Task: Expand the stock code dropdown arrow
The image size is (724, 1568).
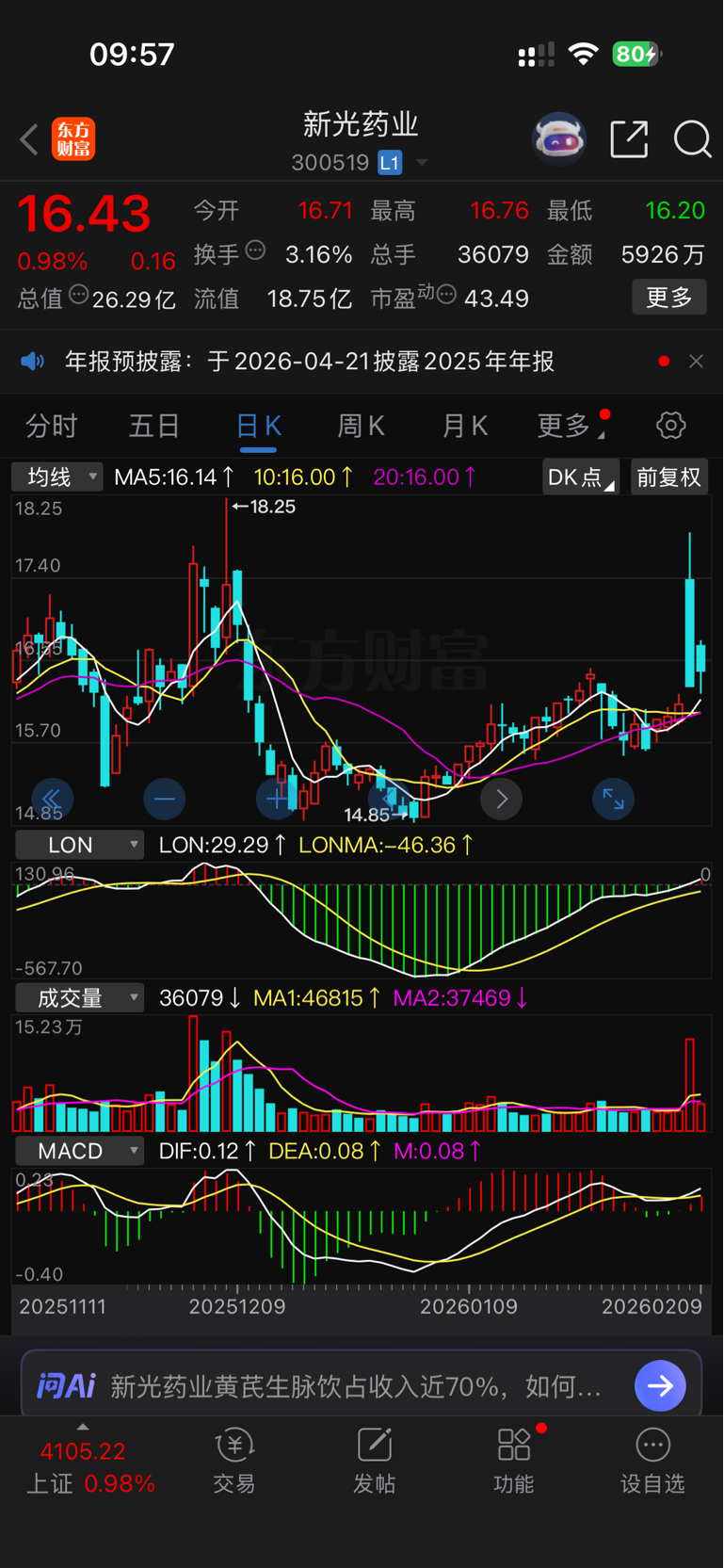Action: [x=422, y=163]
